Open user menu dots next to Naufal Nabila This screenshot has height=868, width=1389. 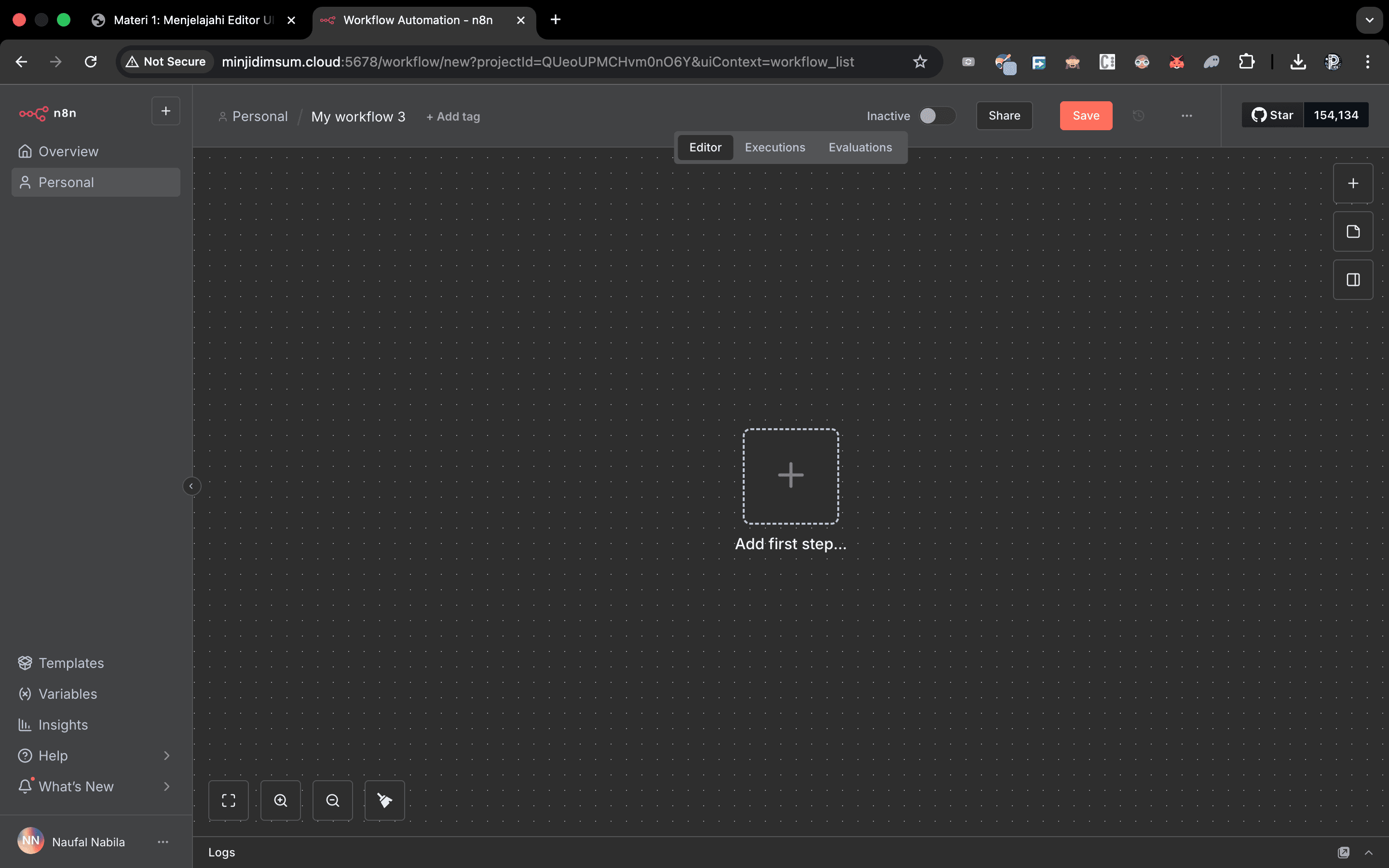(x=163, y=841)
